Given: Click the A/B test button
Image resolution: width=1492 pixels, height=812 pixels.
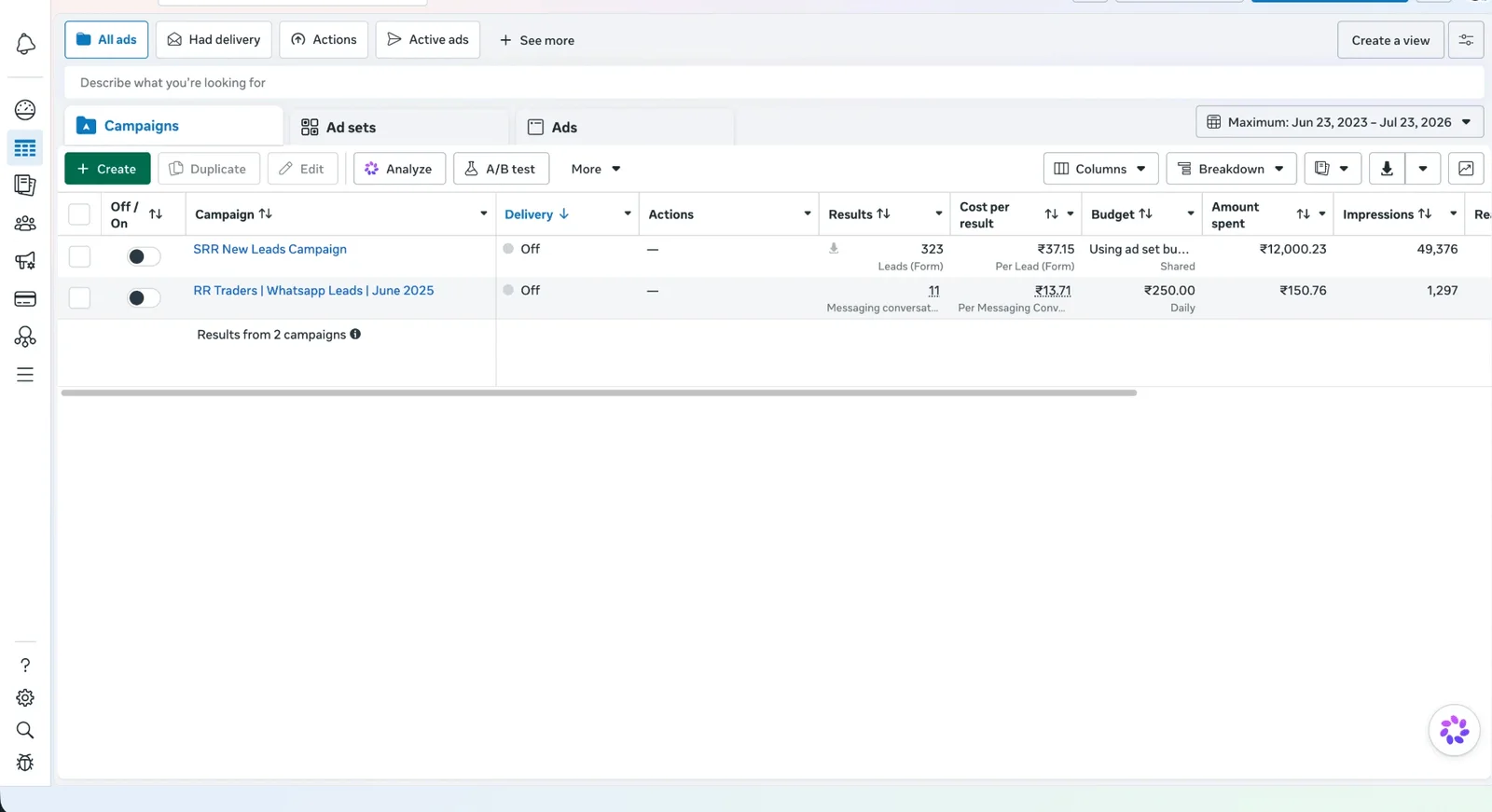Looking at the screenshot, I should 501,169.
